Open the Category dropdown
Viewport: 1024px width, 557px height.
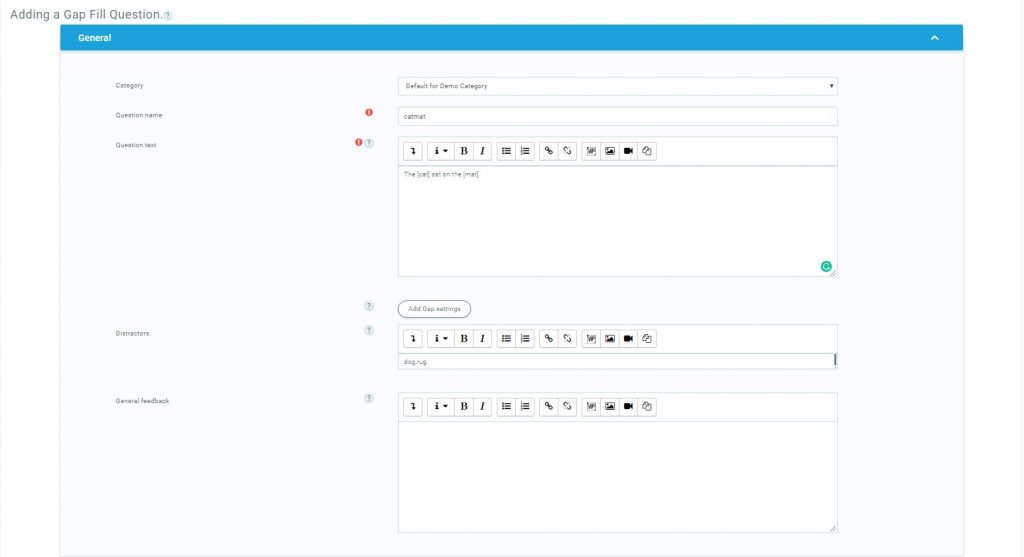[617, 86]
